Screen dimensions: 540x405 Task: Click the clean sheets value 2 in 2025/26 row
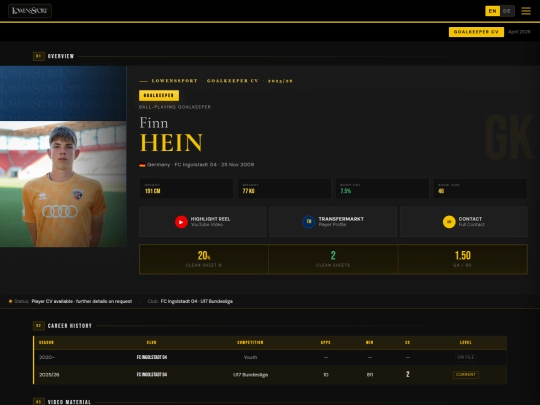point(407,374)
